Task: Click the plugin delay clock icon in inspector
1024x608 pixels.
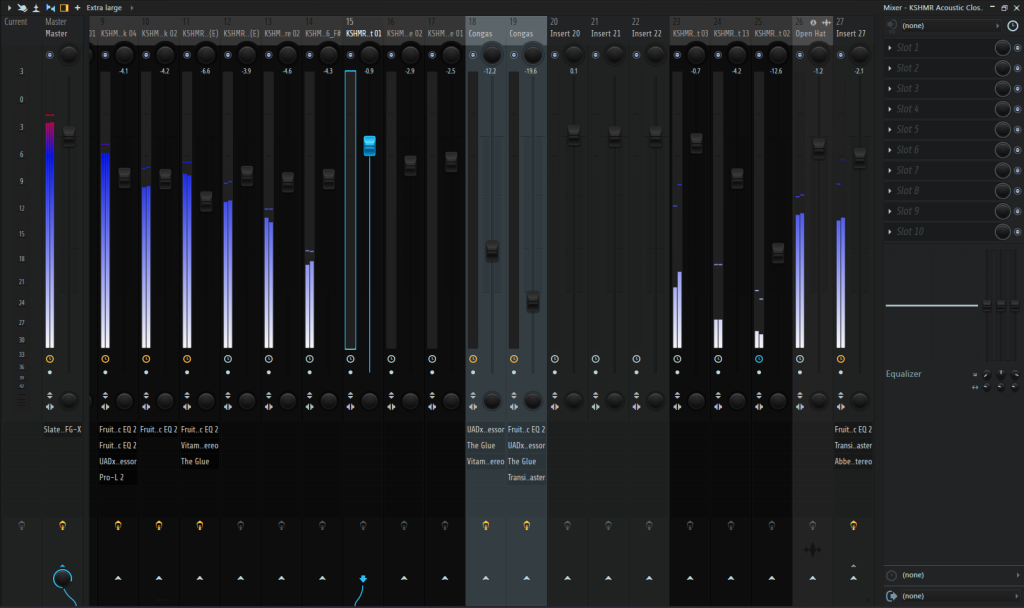Action: click(1013, 26)
